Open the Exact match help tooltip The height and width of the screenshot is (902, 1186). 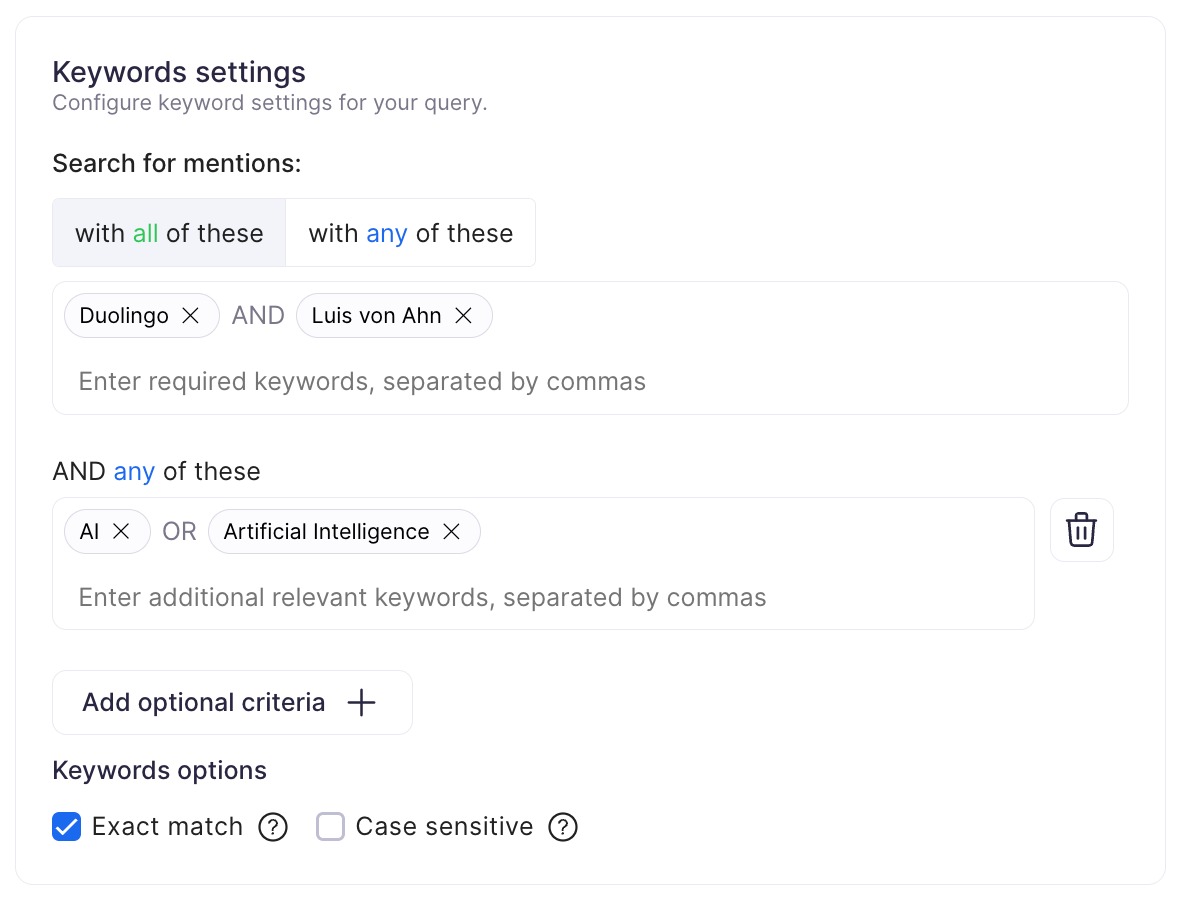coord(272,827)
